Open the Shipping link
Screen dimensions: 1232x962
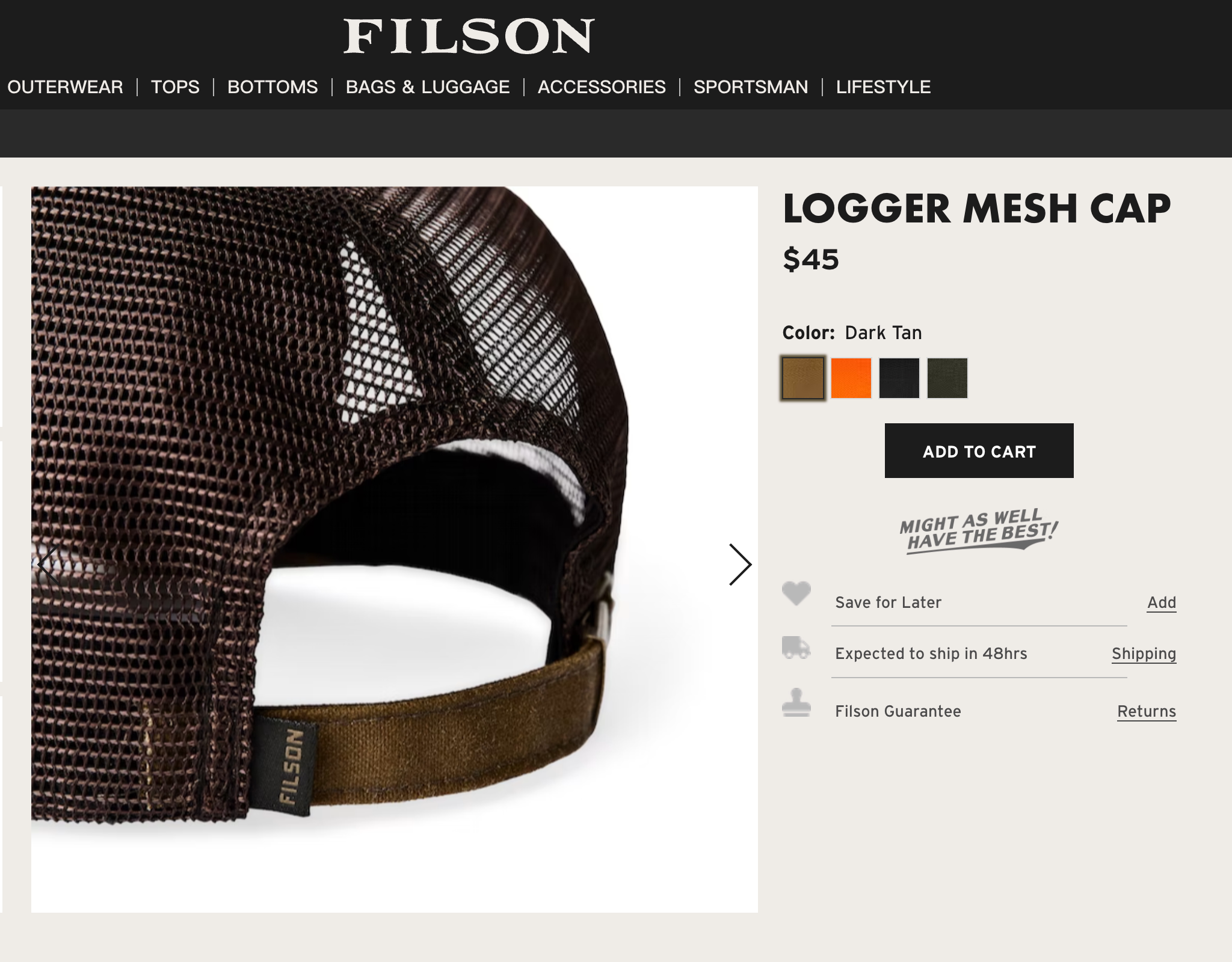1144,654
